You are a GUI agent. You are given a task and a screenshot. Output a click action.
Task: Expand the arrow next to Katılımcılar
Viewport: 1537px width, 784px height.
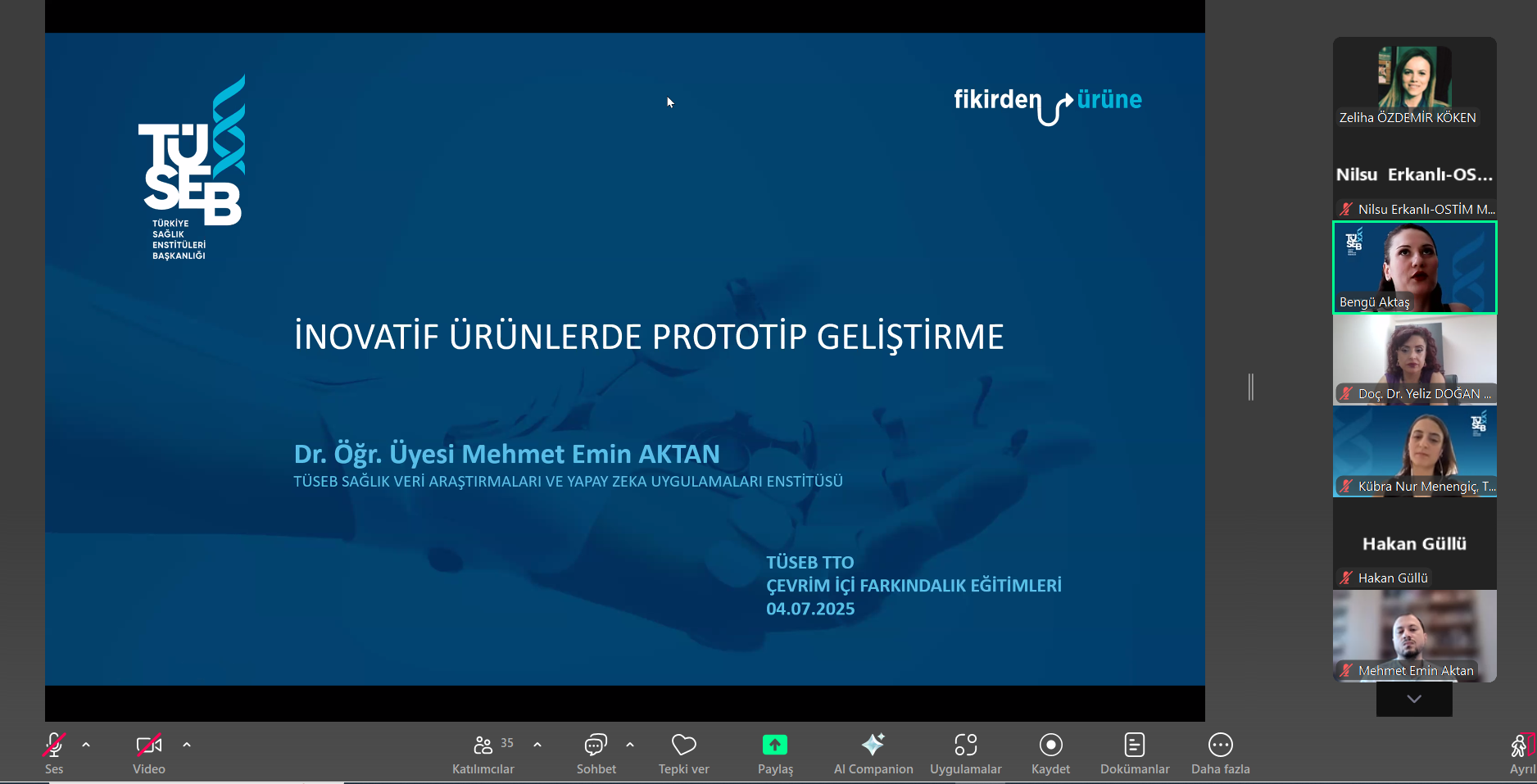click(x=537, y=745)
